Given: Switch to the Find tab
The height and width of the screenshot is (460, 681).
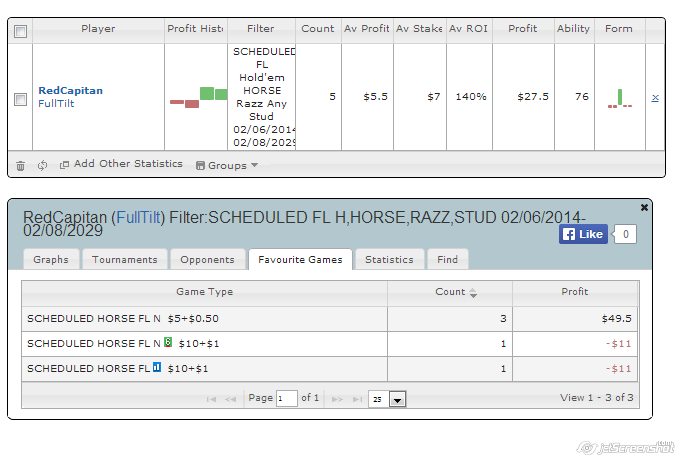Looking at the screenshot, I should point(447,259).
